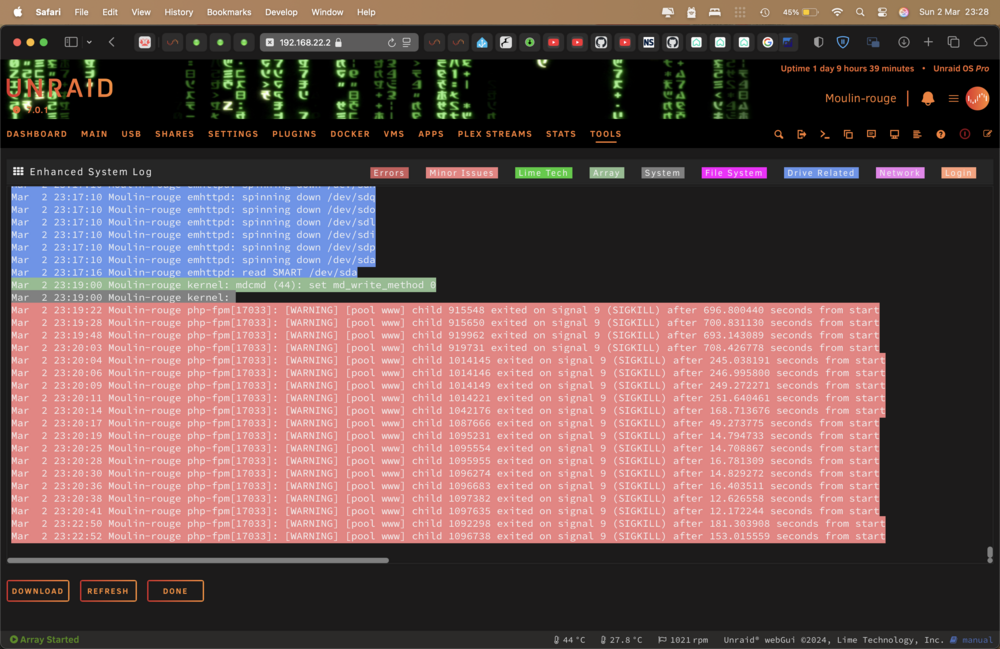
Task: Click the grid icon beside Enhanced System Log
Action: tap(18, 171)
